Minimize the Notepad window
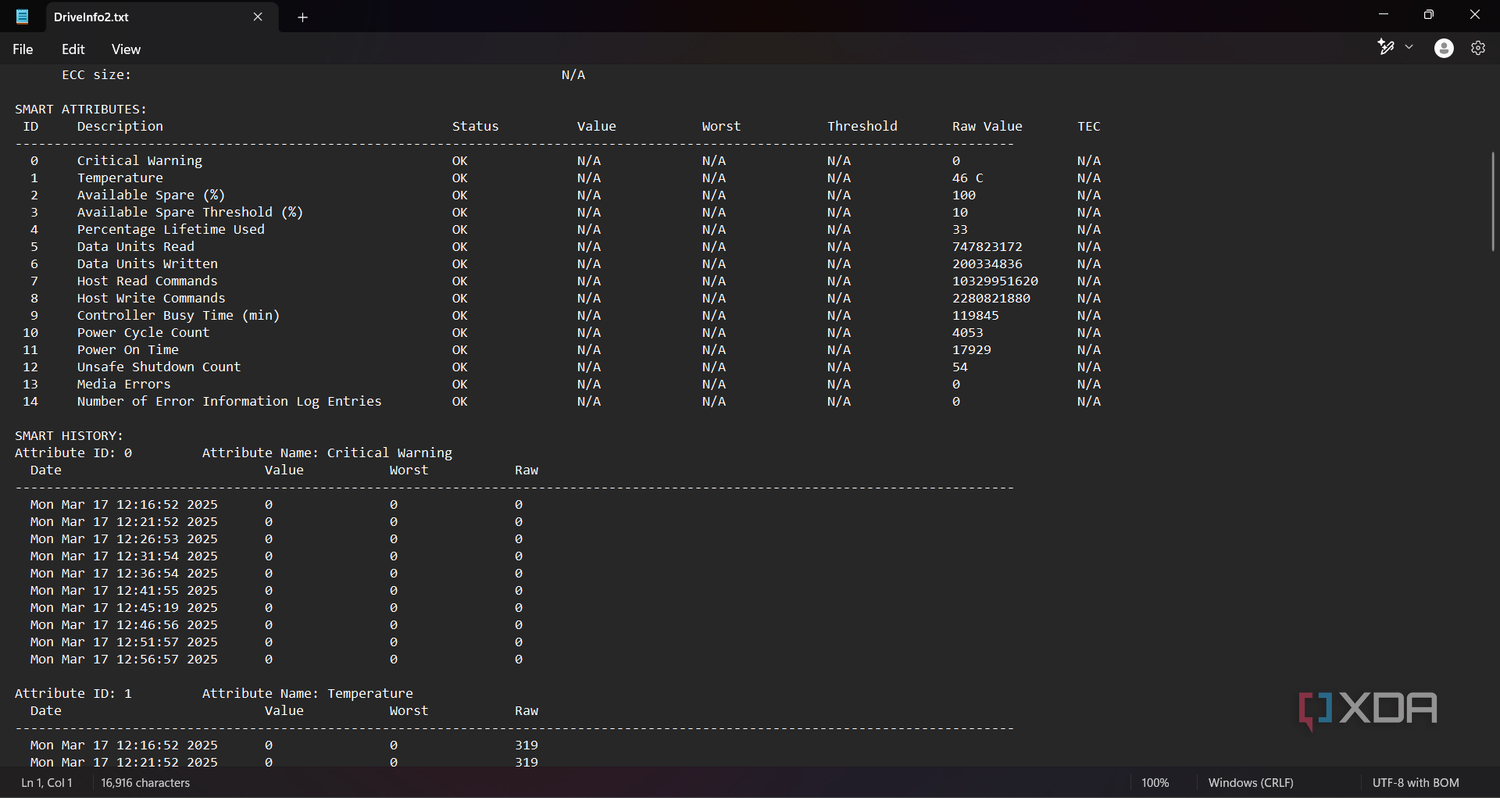This screenshot has width=1500, height=798. pyautogui.click(x=1384, y=15)
